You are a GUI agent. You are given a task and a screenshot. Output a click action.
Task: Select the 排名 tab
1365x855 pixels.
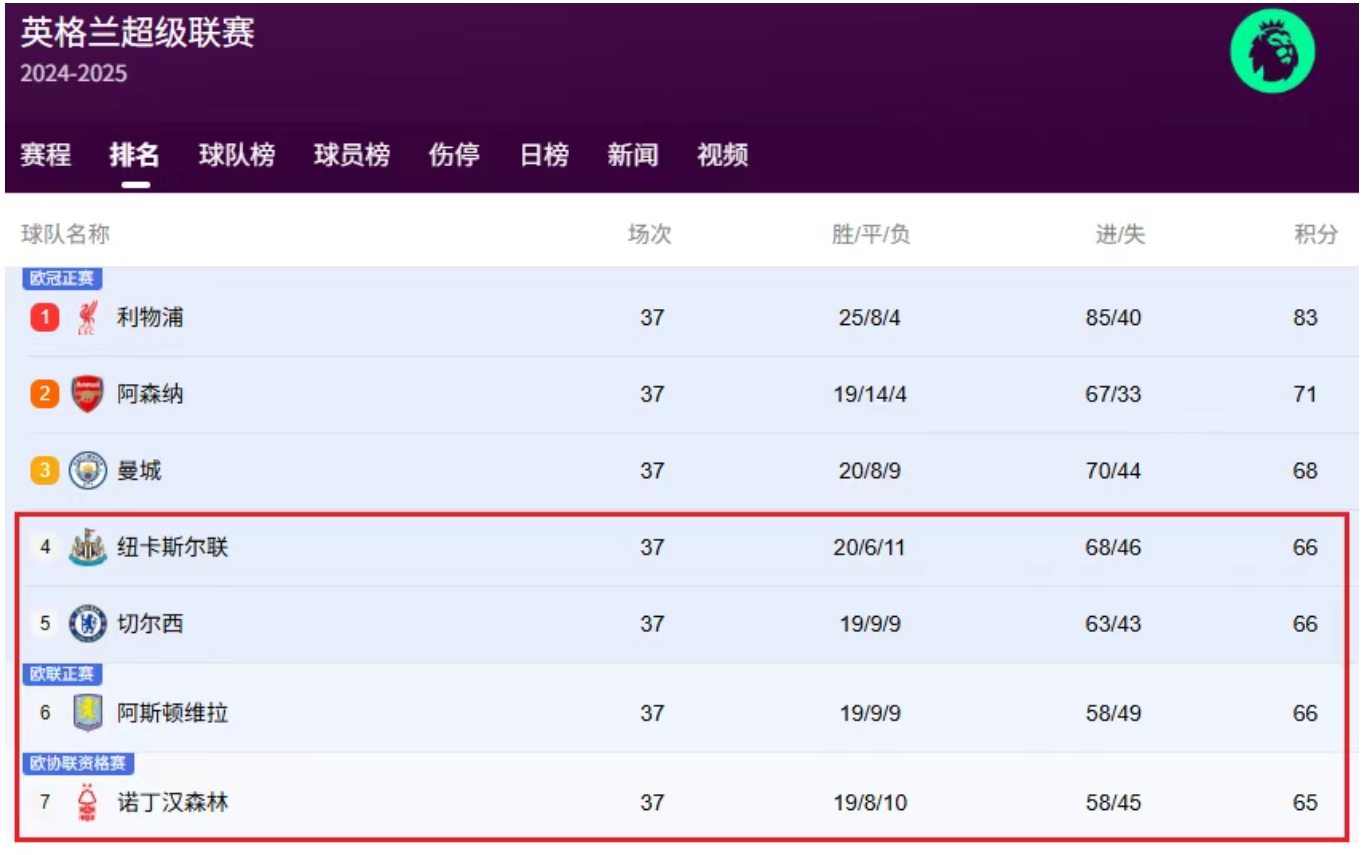(x=135, y=155)
